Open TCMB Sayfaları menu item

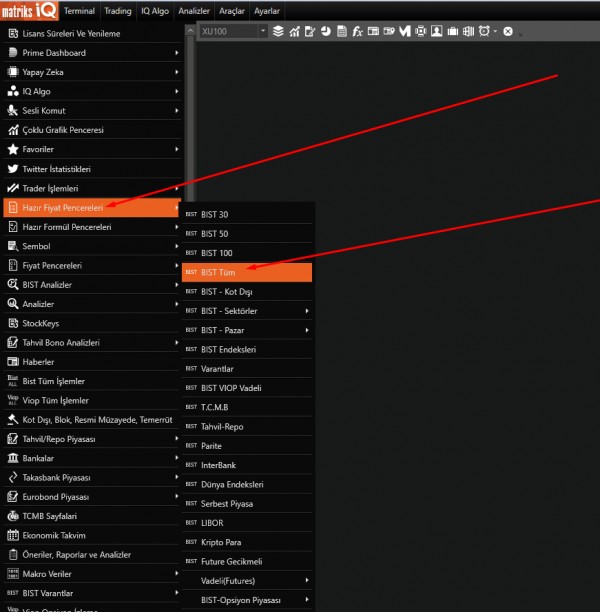coord(93,516)
